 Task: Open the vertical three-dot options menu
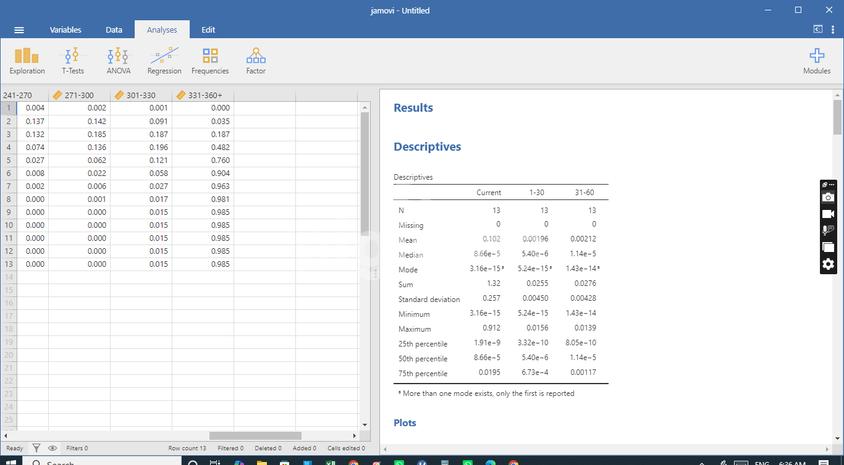click(x=833, y=30)
